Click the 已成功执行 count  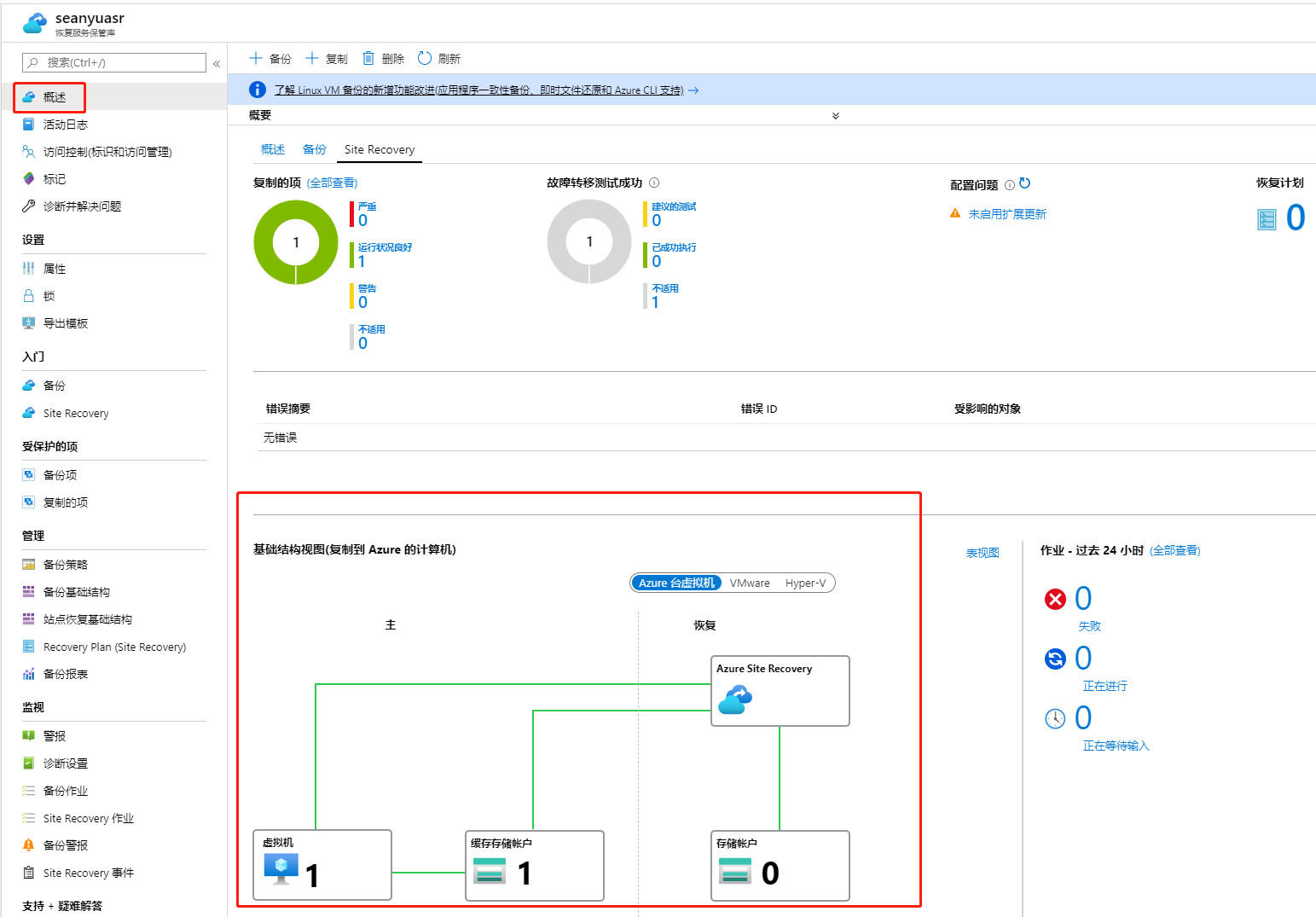click(657, 261)
